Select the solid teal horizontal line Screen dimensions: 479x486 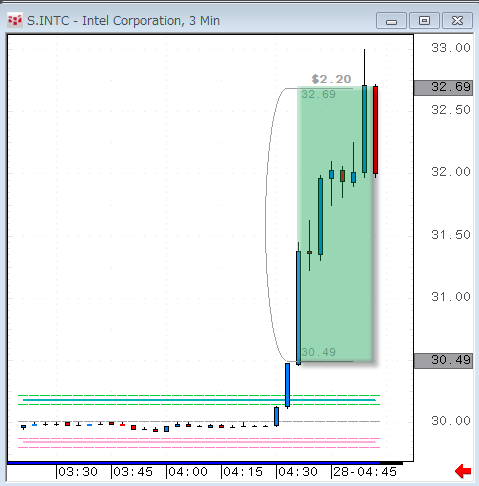(199, 400)
